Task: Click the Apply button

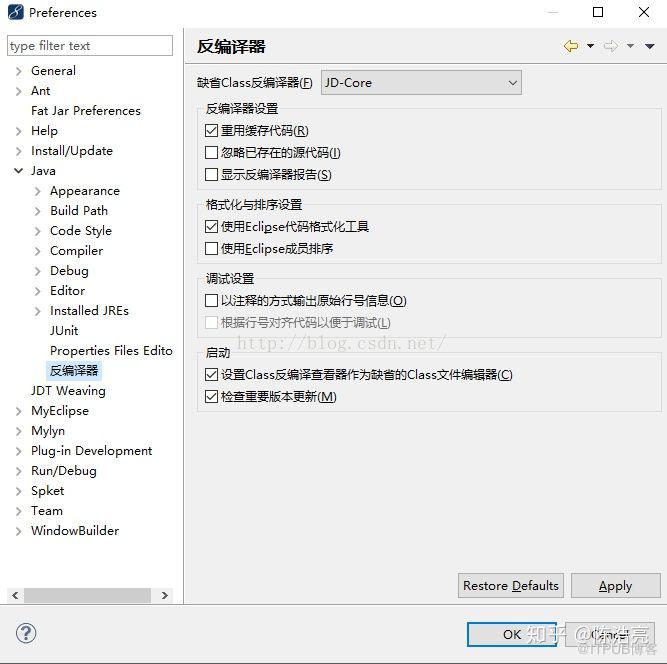Action: (615, 585)
